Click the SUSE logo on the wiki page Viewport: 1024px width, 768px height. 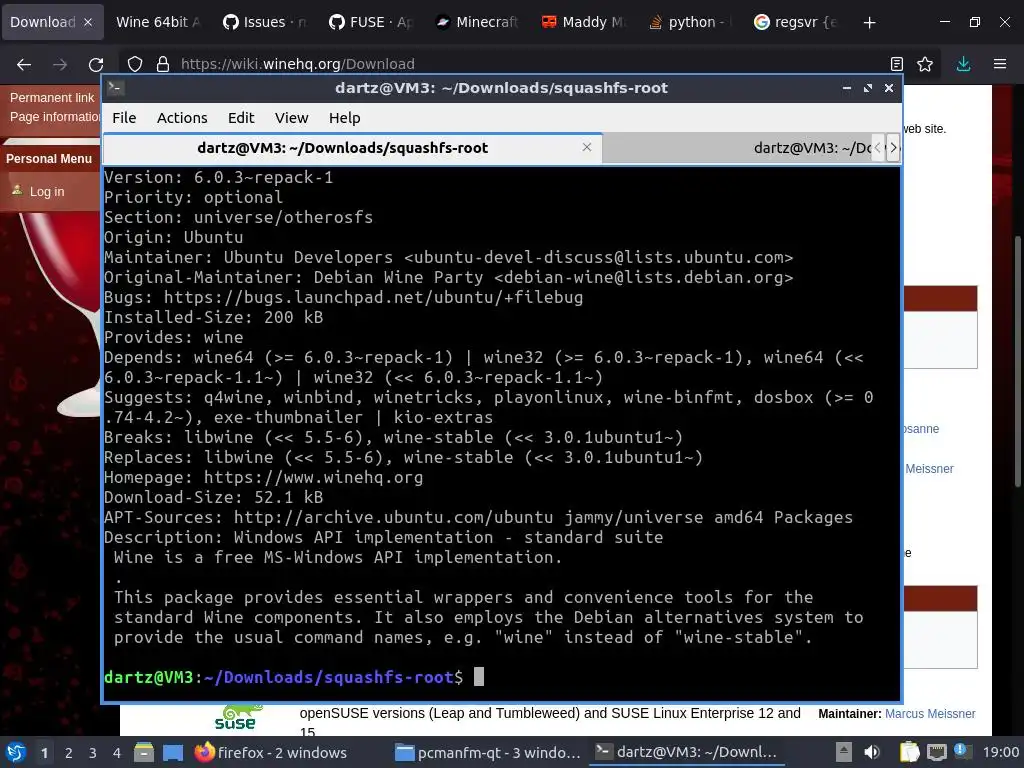click(x=238, y=718)
